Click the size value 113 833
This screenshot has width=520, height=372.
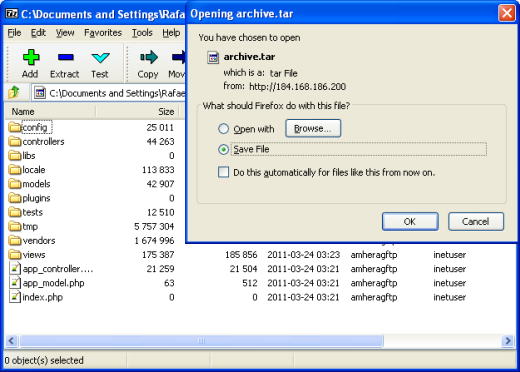(158, 170)
